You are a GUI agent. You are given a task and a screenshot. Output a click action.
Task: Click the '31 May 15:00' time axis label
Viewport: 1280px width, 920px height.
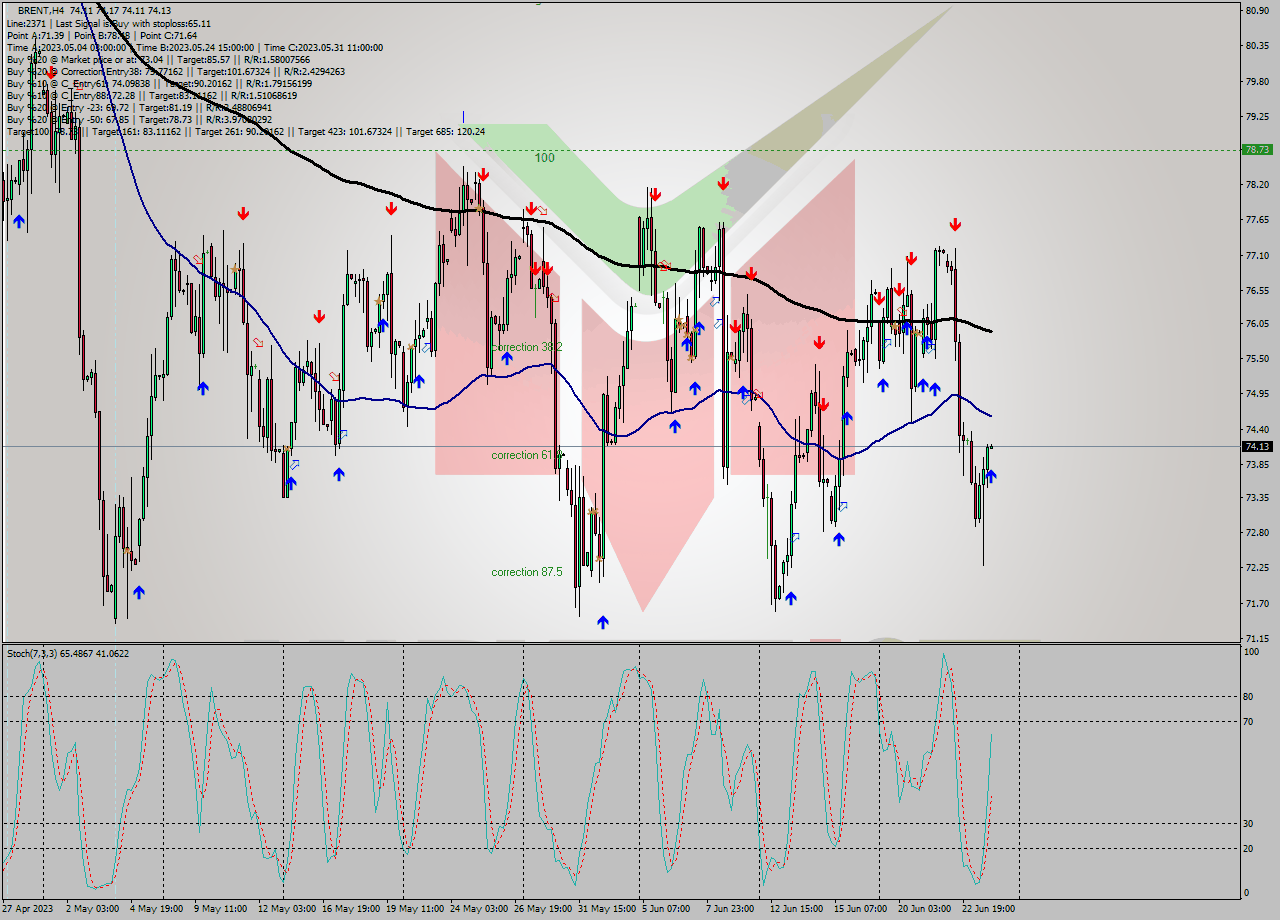(606, 909)
